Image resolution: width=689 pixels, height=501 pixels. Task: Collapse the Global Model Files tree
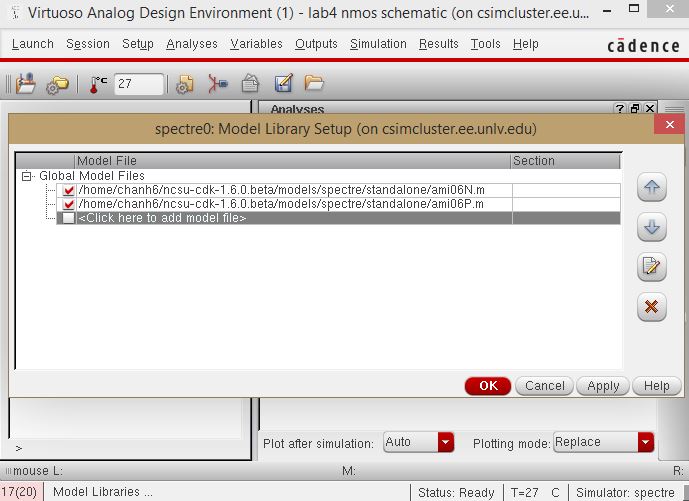(x=26, y=176)
